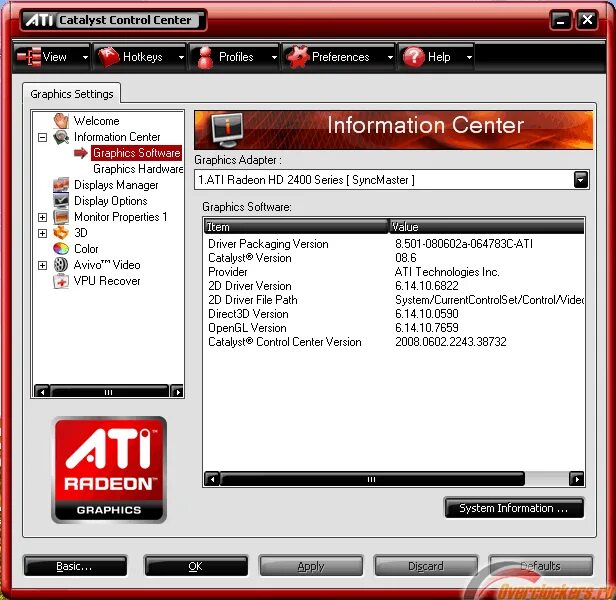The image size is (616, 600).
Task: Click the VPU Recover first-aid icon
Action: [61, 281]
